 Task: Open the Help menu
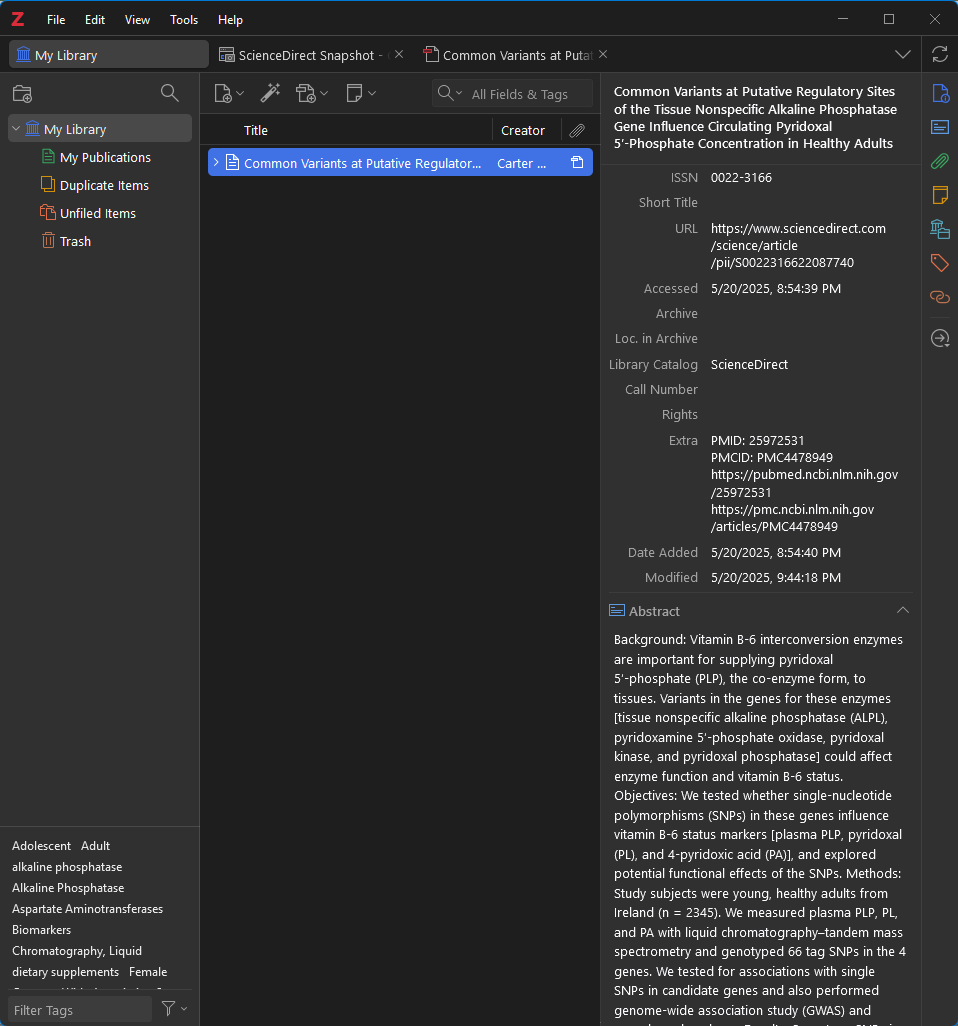coord(230,20)
